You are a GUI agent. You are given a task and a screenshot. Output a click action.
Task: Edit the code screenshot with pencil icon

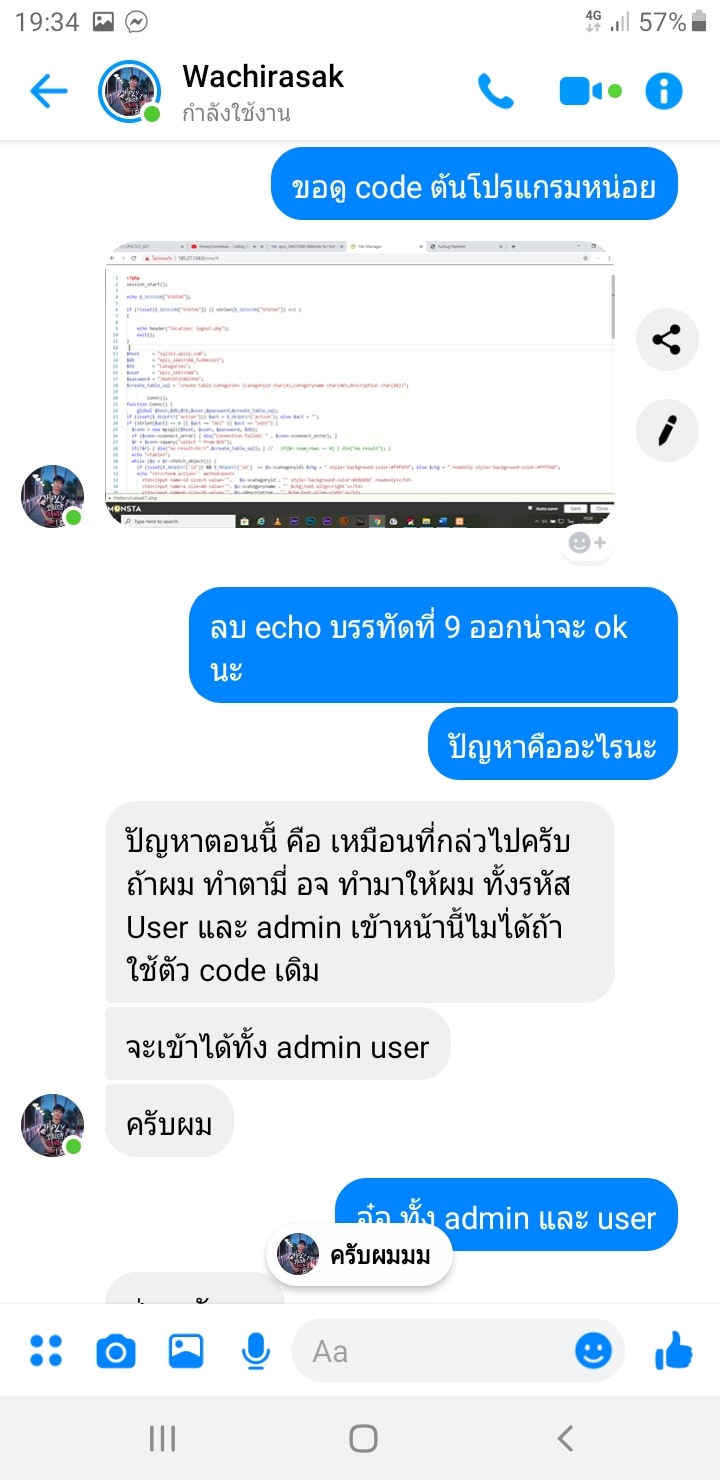[667, 430]
